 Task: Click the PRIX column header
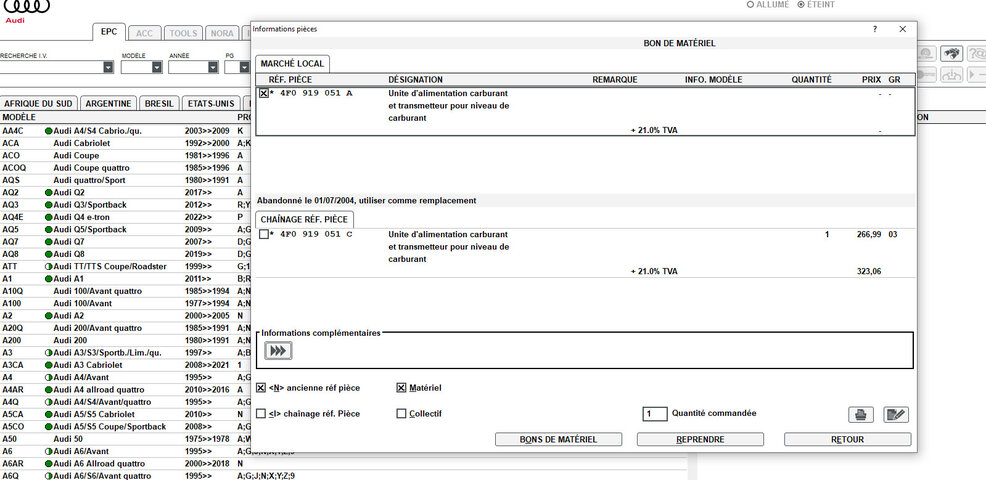click(x=871, y=80)
